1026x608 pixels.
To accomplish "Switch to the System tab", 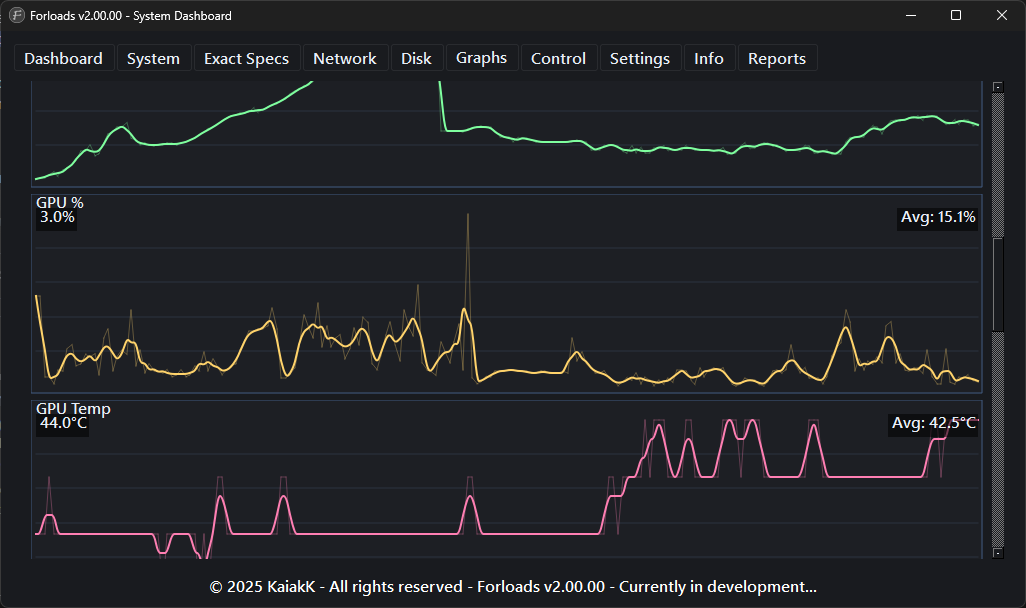I will (x=153, y=59).
